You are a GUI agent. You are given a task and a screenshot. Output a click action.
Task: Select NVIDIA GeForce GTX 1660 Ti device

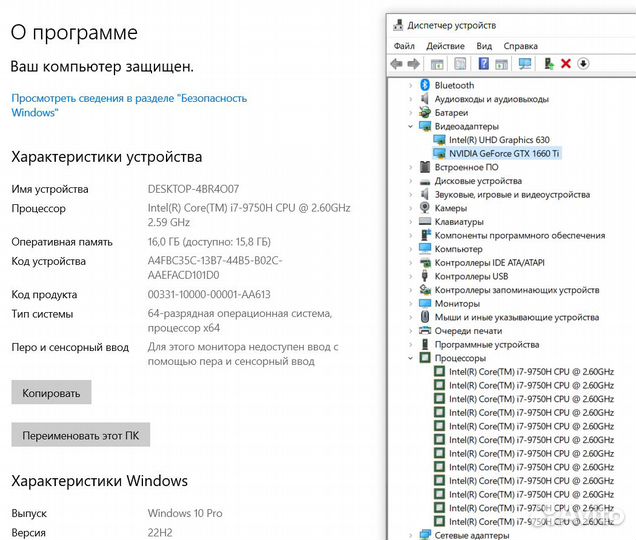pos(504,153)
